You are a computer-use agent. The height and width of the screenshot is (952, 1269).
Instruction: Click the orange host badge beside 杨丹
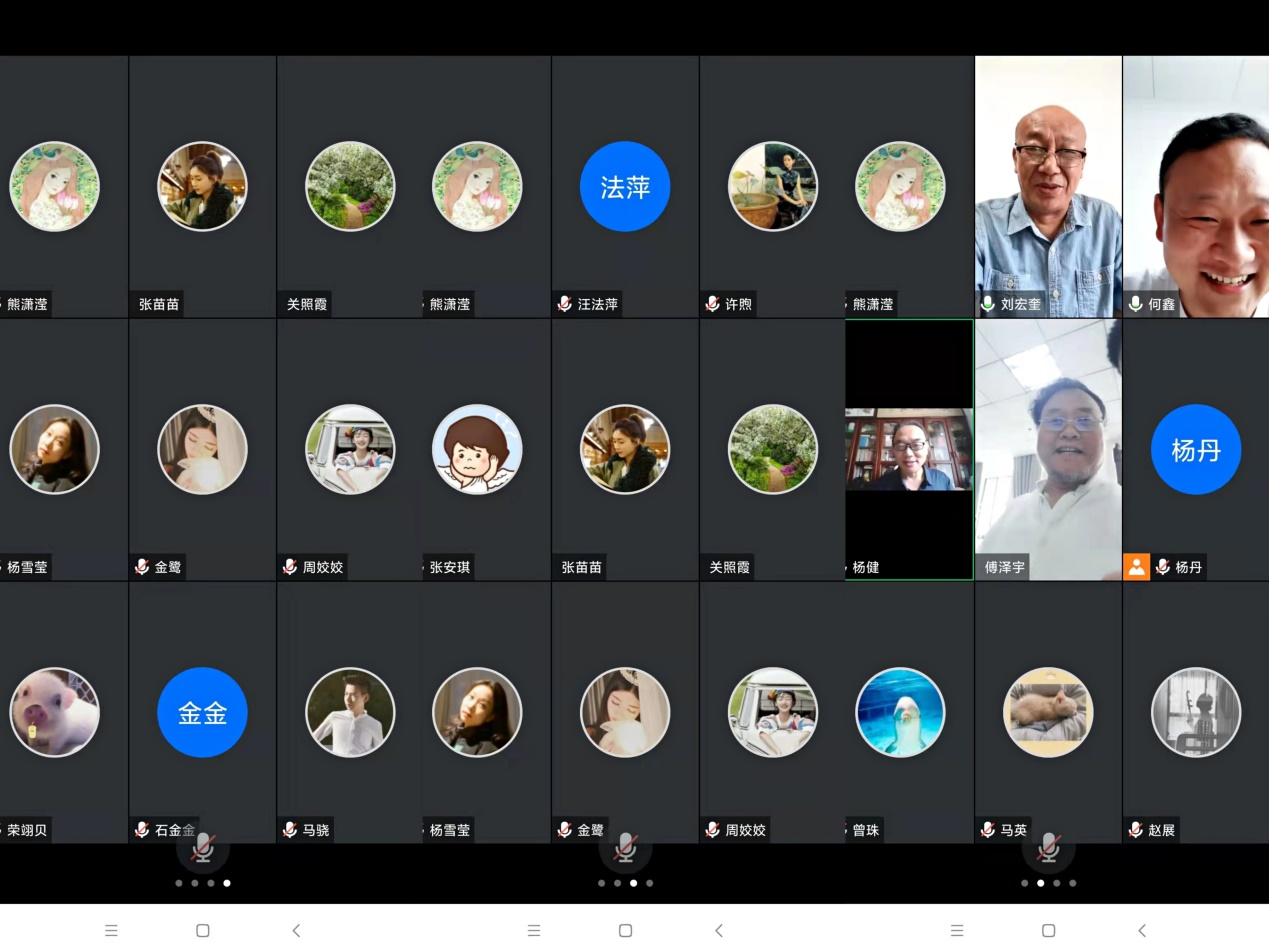click(x=1136, y=567)
